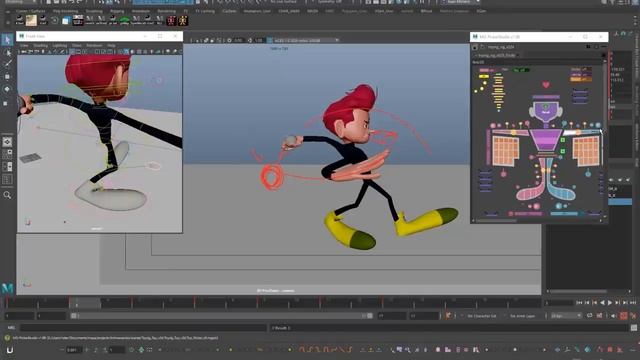
Task: Play animation forwards
Action: [x=610, y=303]
